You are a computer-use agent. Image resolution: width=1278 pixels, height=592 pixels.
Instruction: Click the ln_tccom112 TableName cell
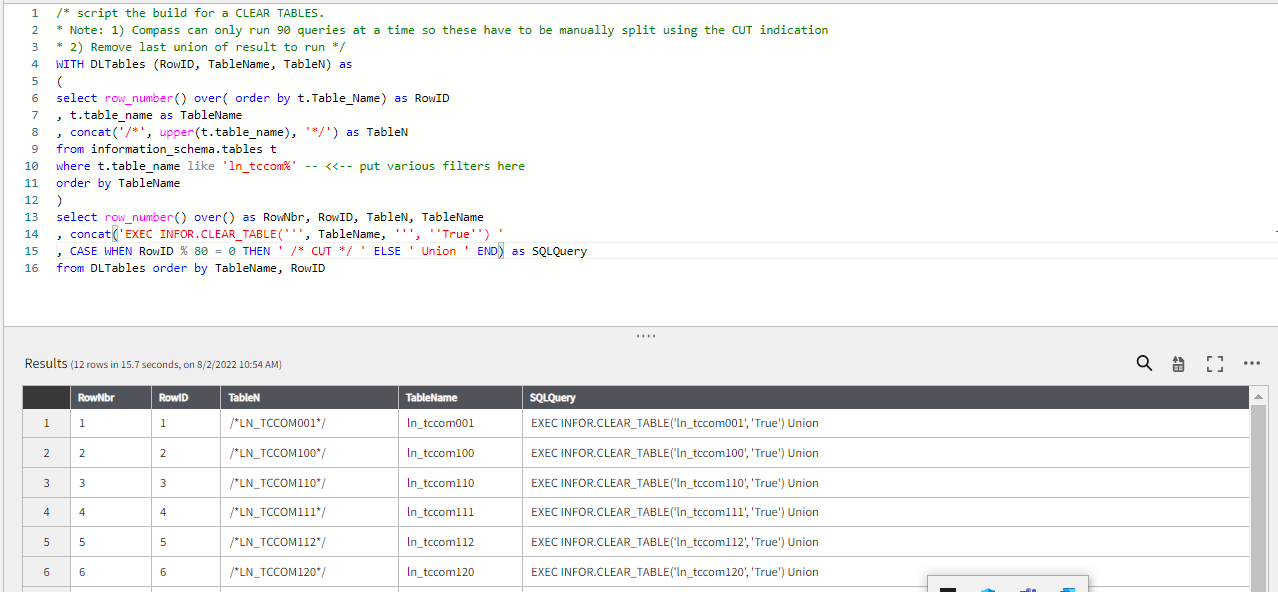460,542
